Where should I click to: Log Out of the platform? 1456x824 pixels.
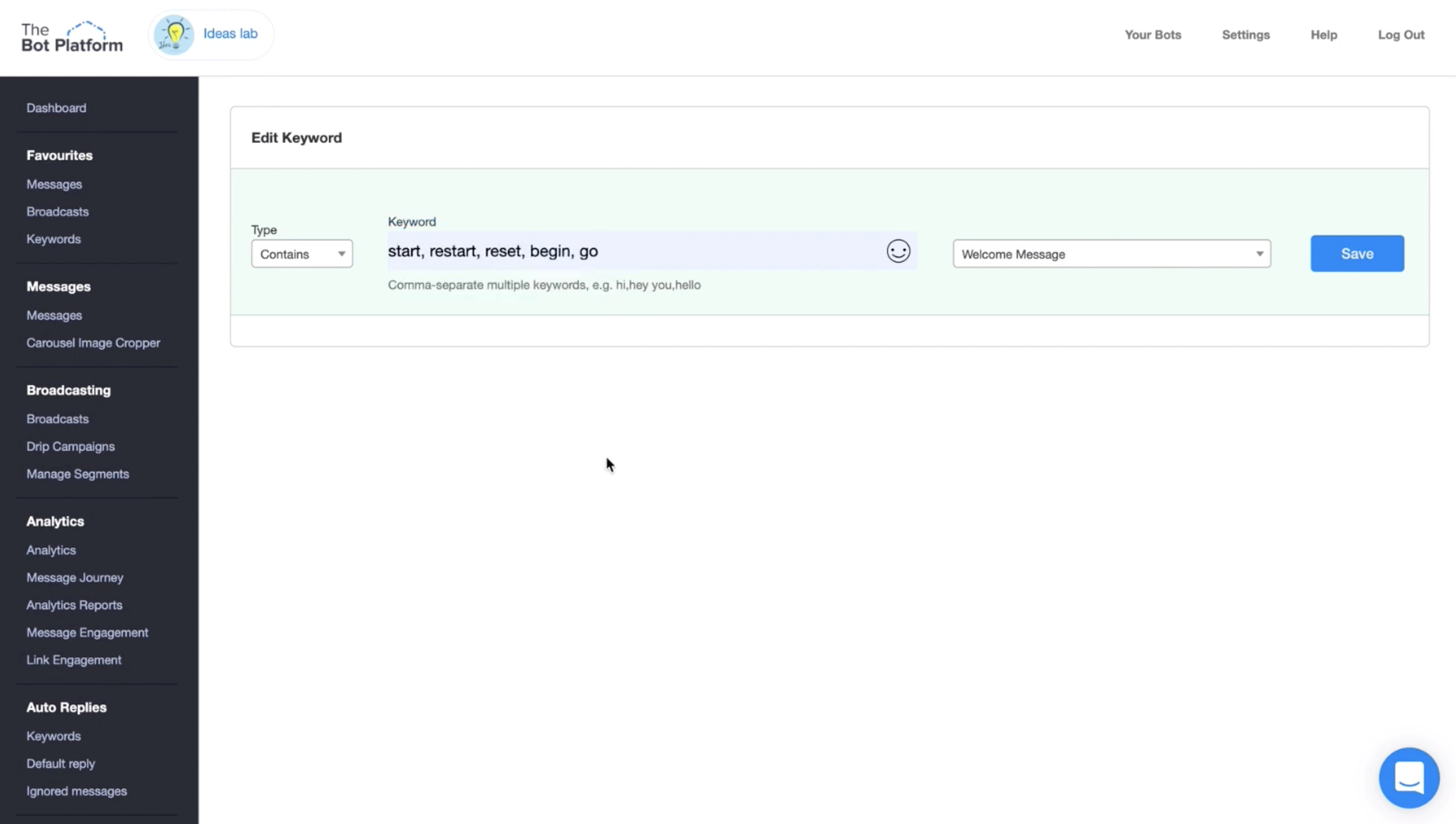(x=1401, y=35)
